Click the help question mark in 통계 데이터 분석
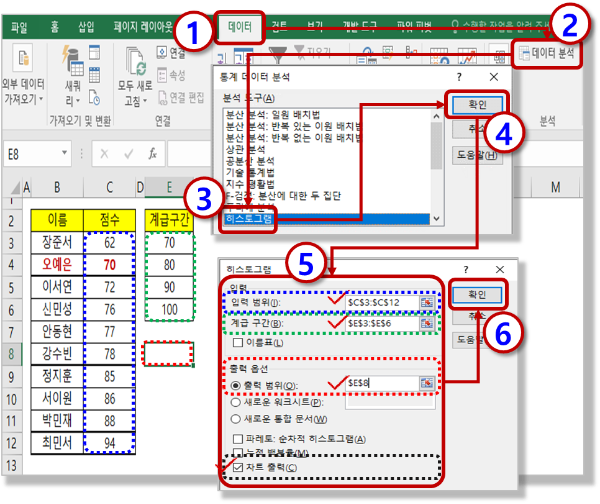 pyautogui.click(x=459, y=77)
